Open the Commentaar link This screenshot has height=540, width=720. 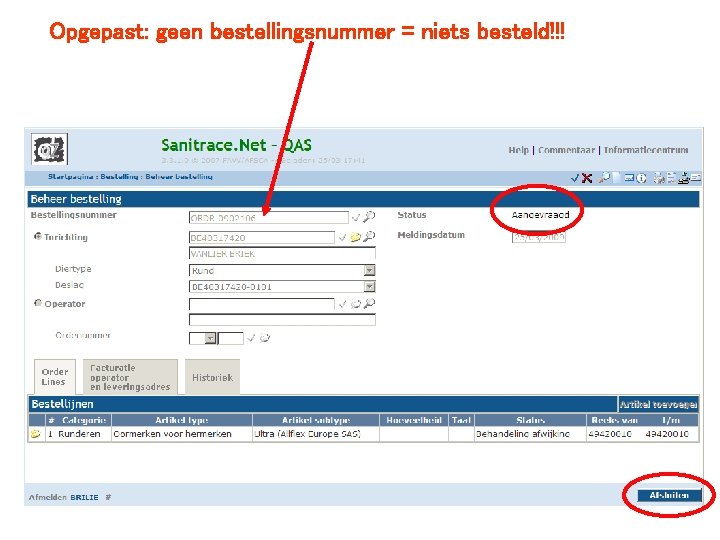(x=566, y=150)
